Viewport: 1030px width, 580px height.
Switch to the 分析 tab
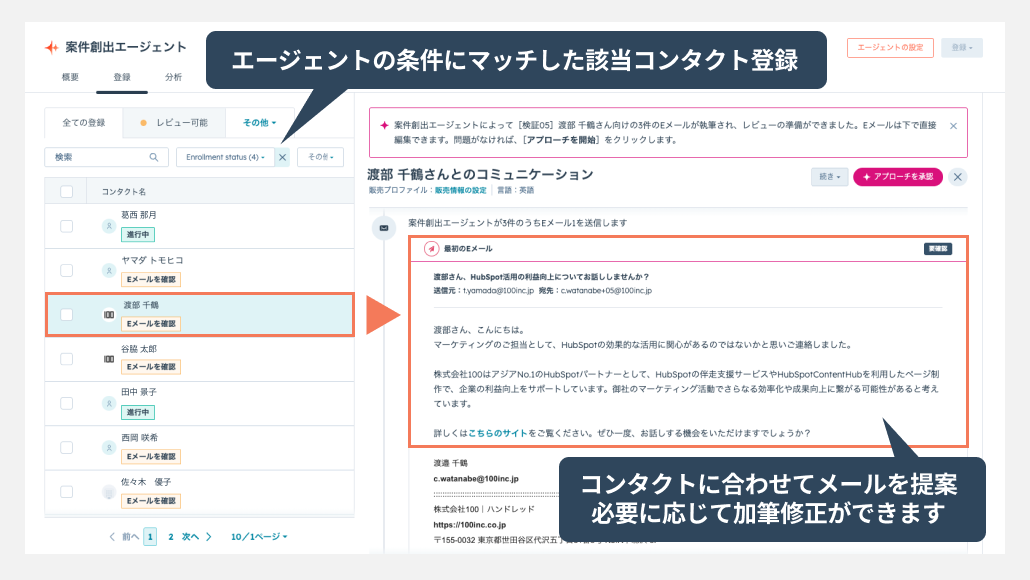click(173, 77)
